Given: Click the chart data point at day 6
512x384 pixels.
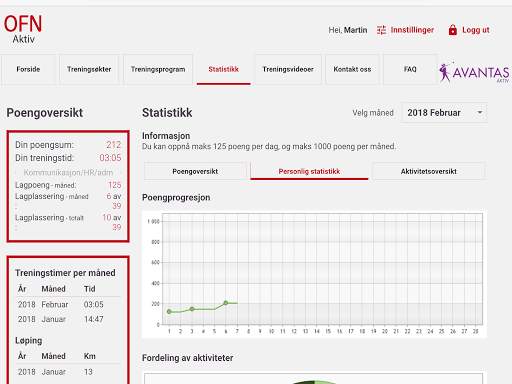Looking at the screenshot, I should click(226, 303).
